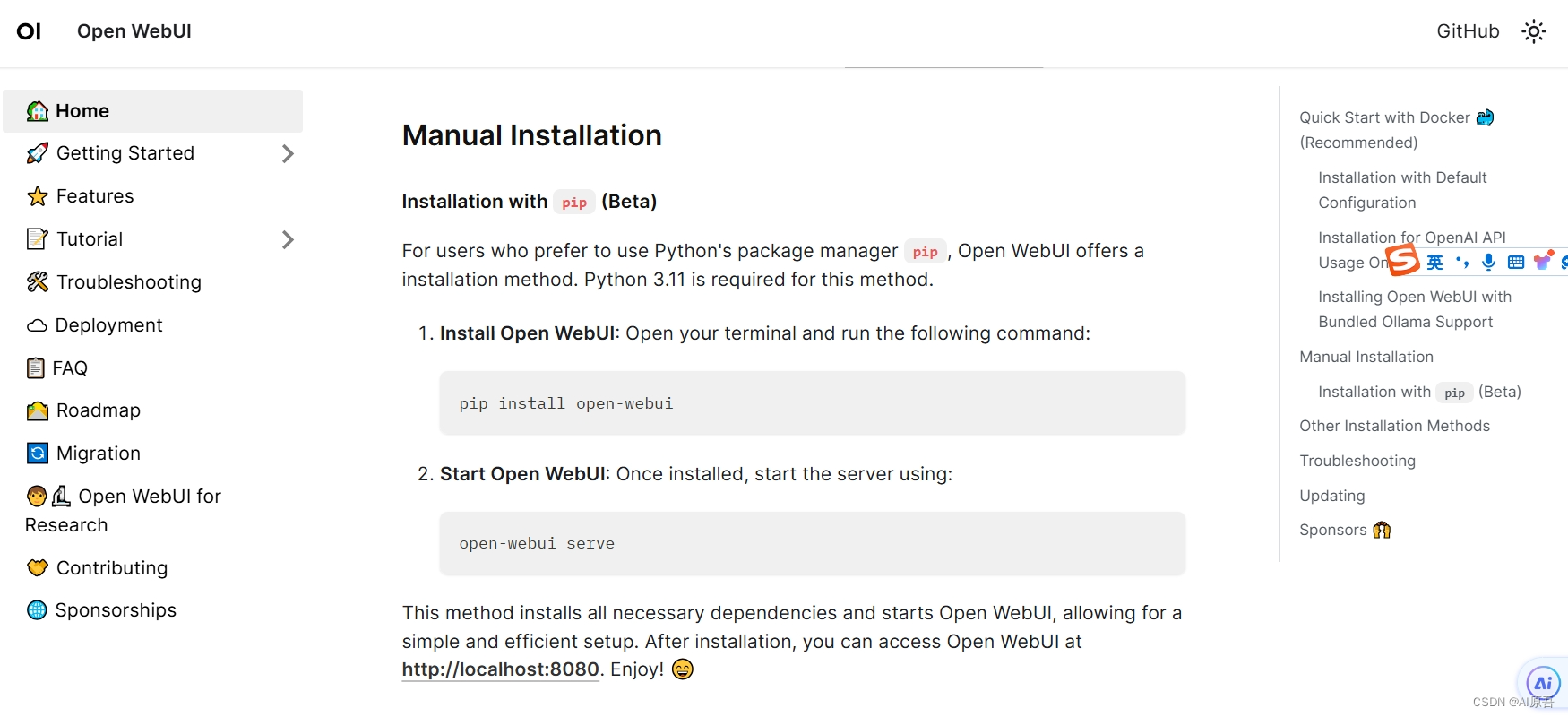This screenshot has width=1568, height=717.
Task: Toggle the IME punctuation mode icon
Action: pyautogui.click(x=1462, y=263)
